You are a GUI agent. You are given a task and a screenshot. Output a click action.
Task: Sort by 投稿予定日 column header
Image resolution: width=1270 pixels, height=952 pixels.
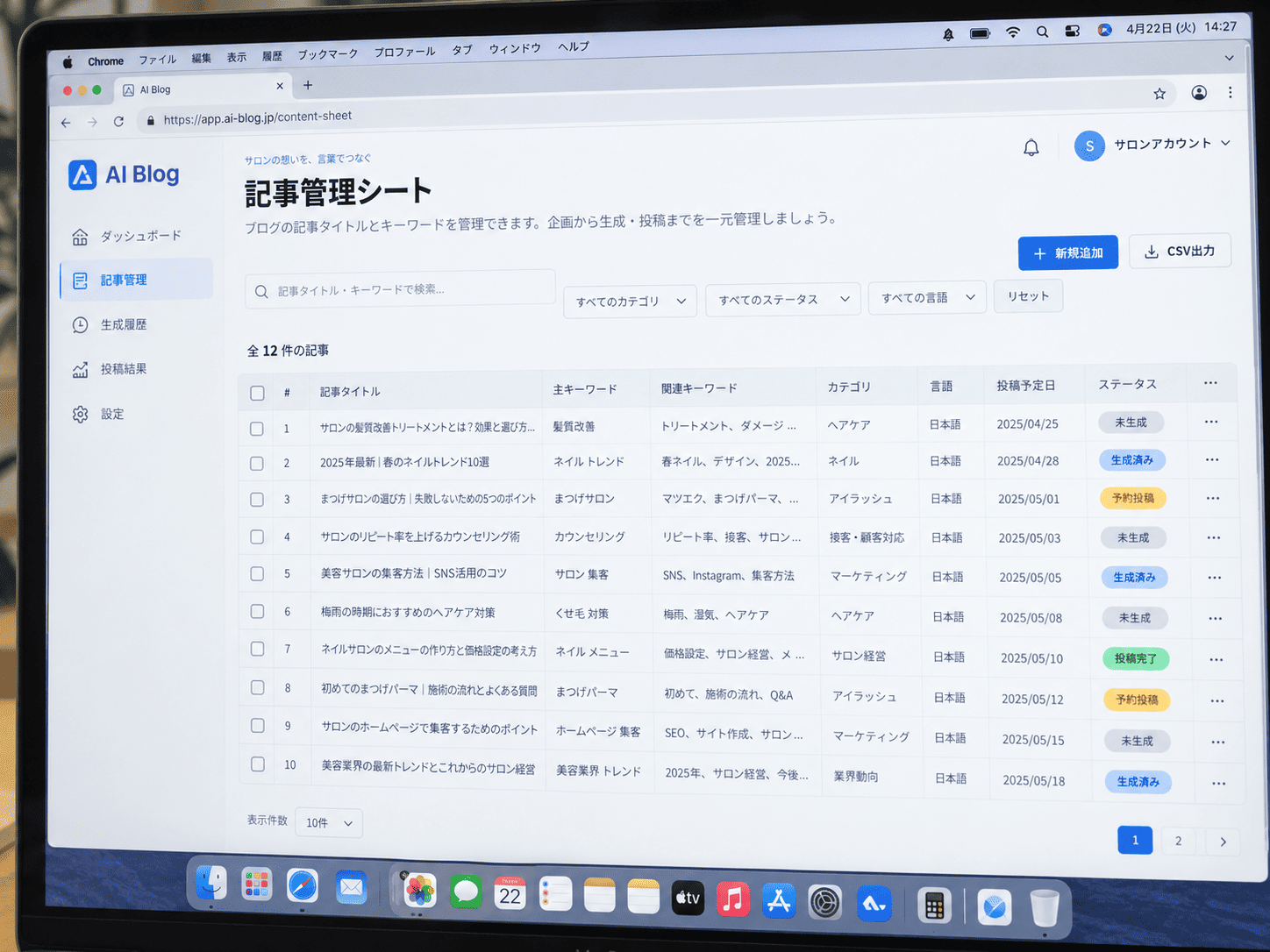click(1026, 385)
